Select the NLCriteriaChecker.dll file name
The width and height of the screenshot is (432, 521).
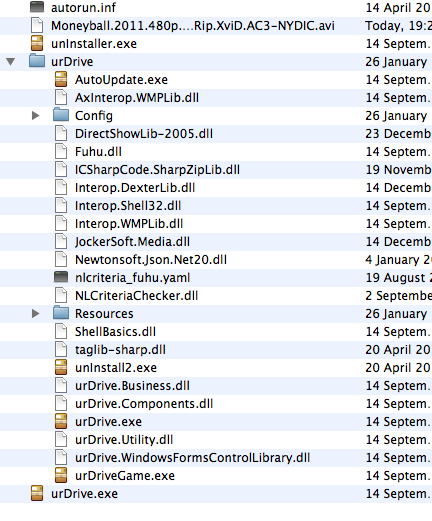(x=137, y=296)
